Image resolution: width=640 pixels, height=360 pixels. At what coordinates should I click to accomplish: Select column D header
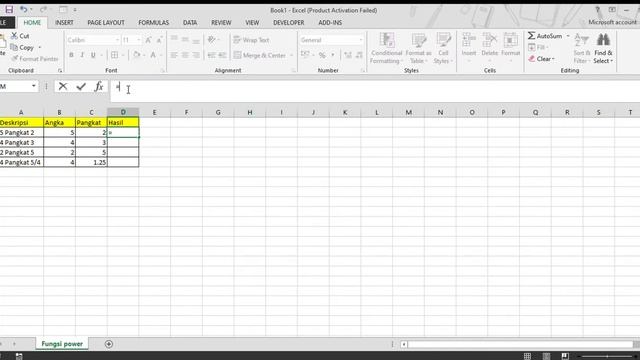click(x=123, y=112)
